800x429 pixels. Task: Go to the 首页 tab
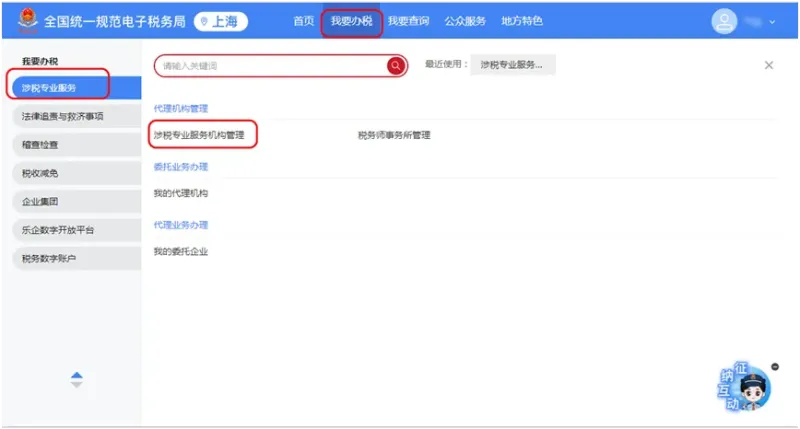[x=304, y=21]
